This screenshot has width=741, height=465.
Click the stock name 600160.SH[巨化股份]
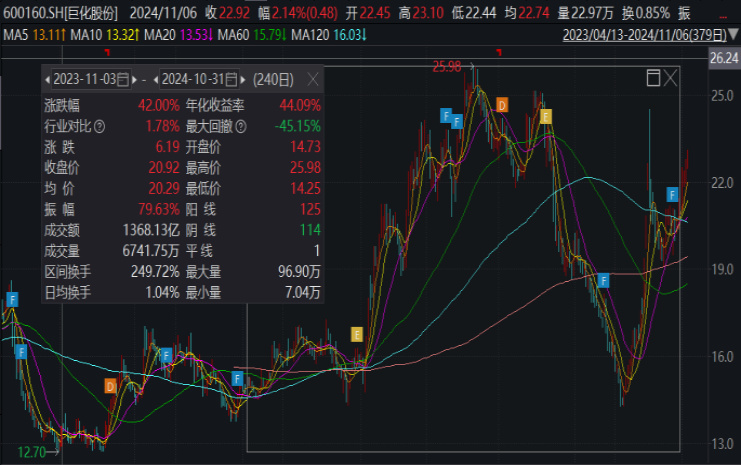coord(60,13)
